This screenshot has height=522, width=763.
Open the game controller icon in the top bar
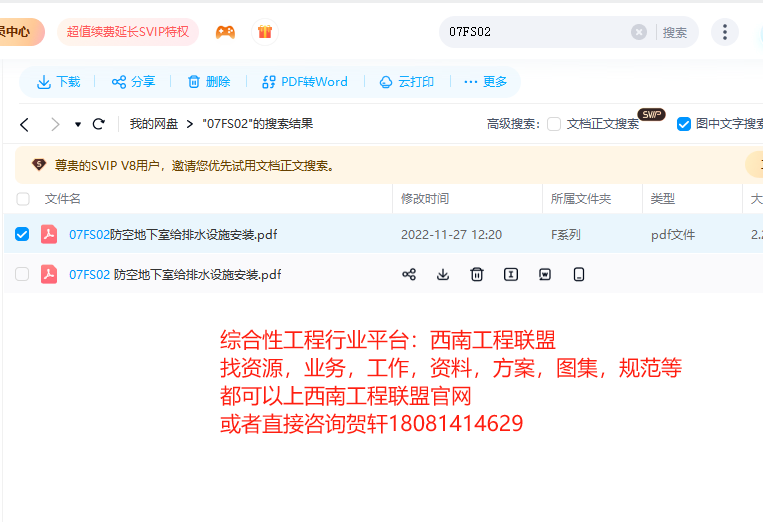[225, 32]
